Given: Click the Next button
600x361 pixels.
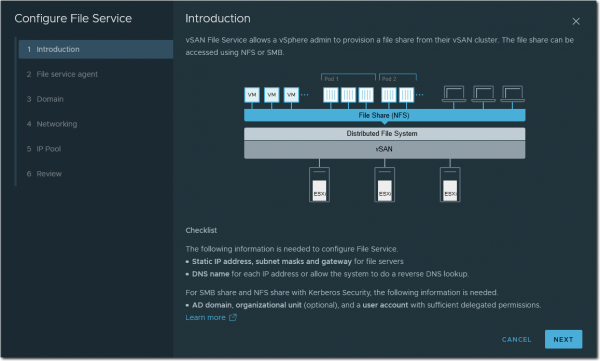Looking at the screenshot, I should [563, 339].
